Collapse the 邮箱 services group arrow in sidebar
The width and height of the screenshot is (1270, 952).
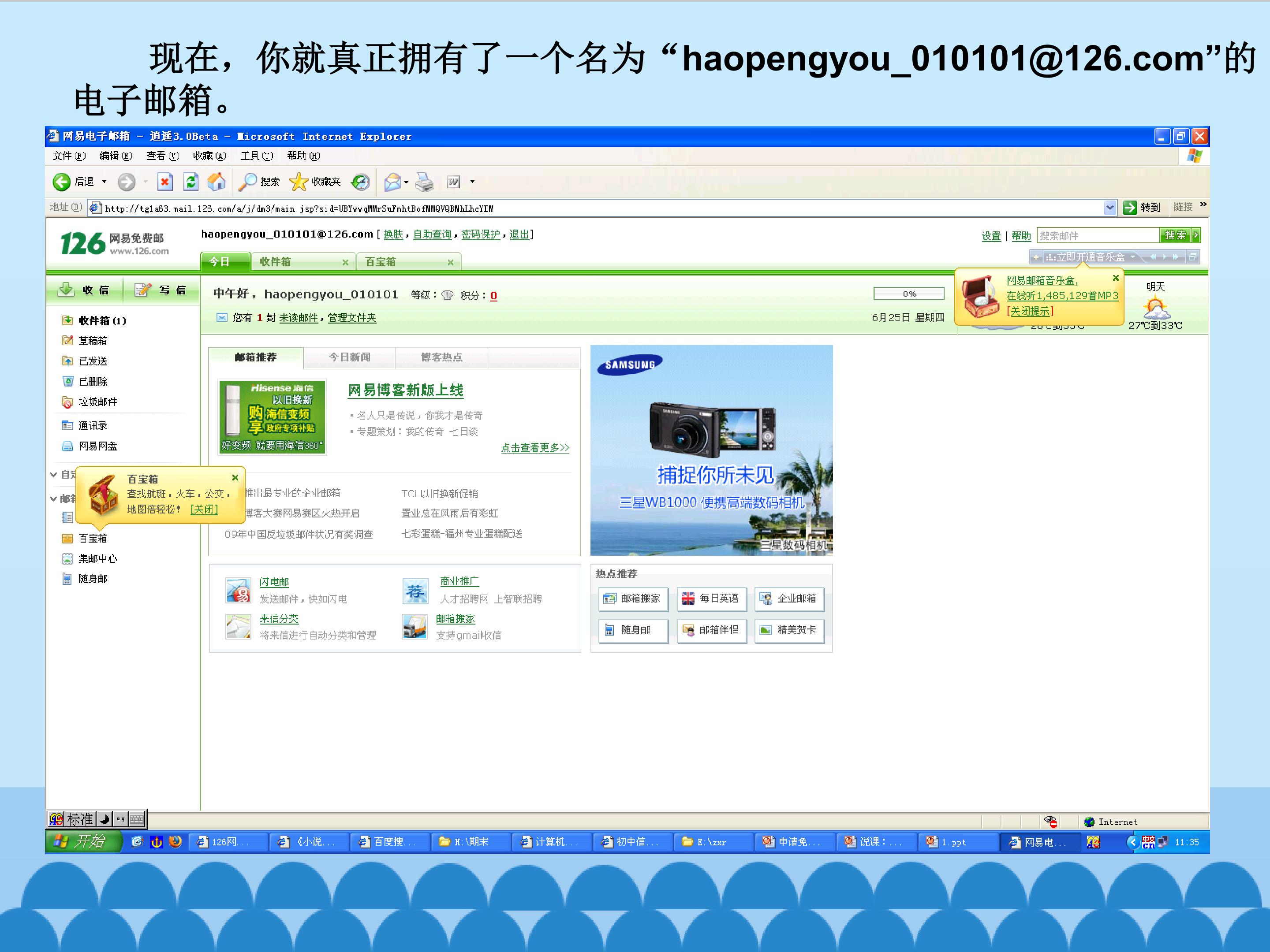(x=53, y=498)
